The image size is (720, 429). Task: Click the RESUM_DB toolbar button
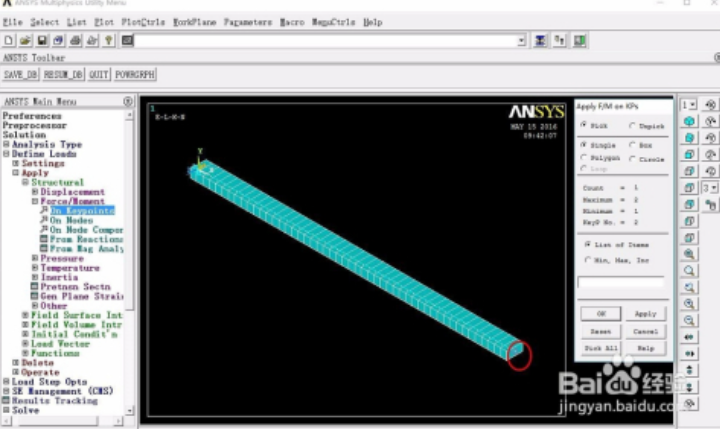(x=63, y=74)
